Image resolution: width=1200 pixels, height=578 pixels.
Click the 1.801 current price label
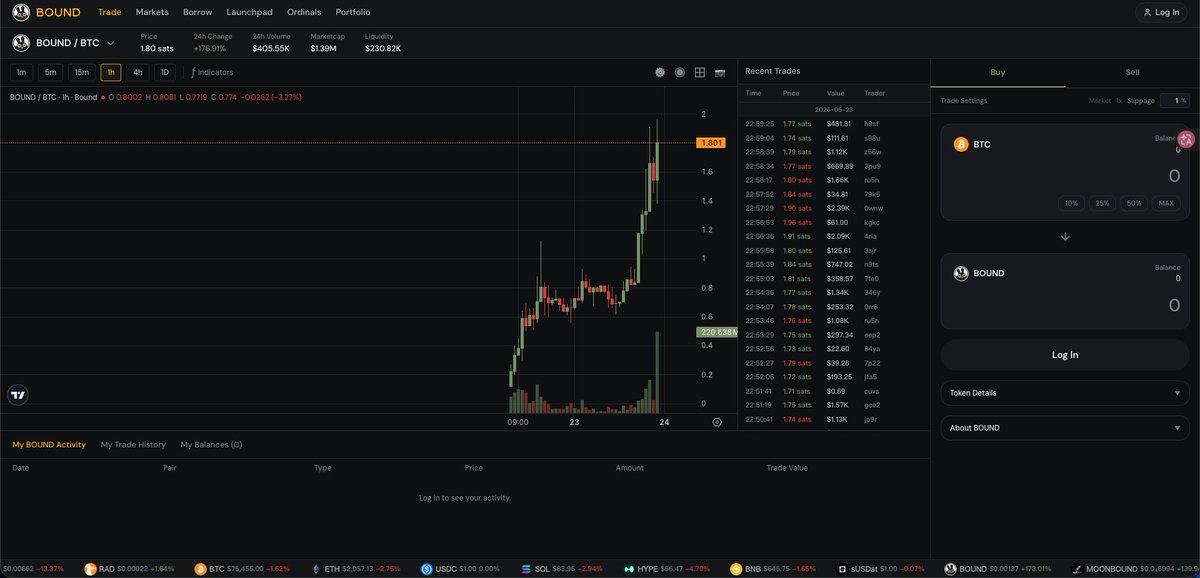coord(710,143)
